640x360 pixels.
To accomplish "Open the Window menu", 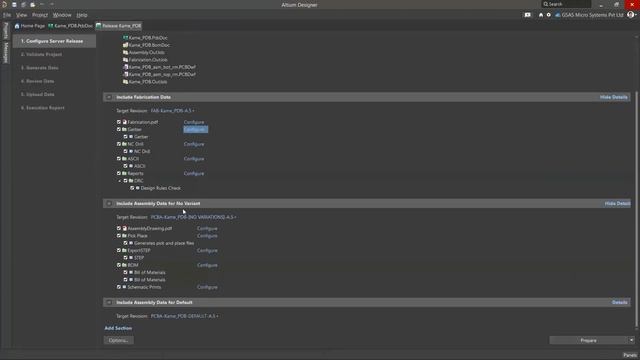I will 62,15.
